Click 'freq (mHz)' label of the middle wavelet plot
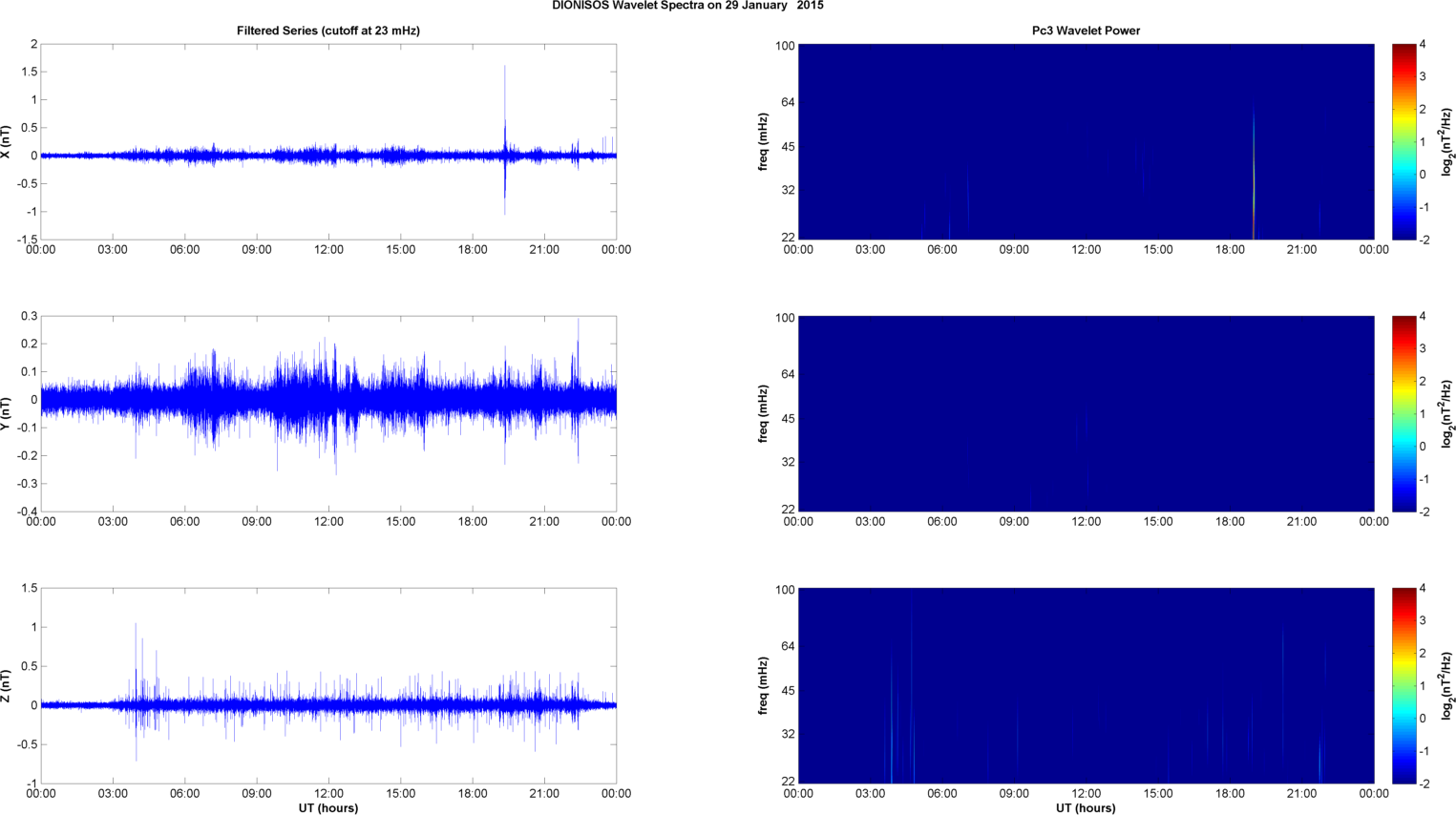This screenshot has height=815, width=1456. click(764, 413)
